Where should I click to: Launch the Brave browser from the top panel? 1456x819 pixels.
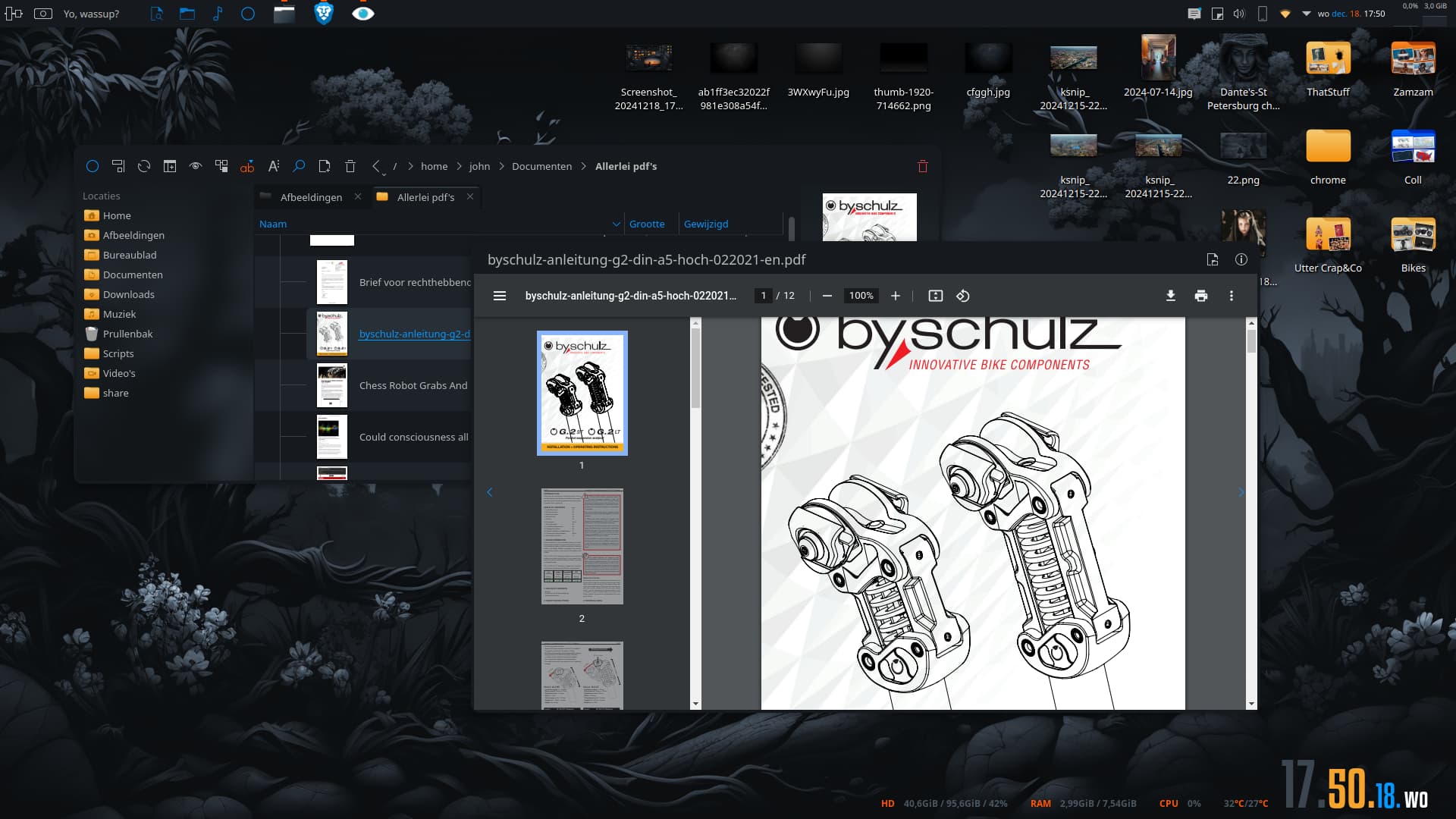pos(324,14)
